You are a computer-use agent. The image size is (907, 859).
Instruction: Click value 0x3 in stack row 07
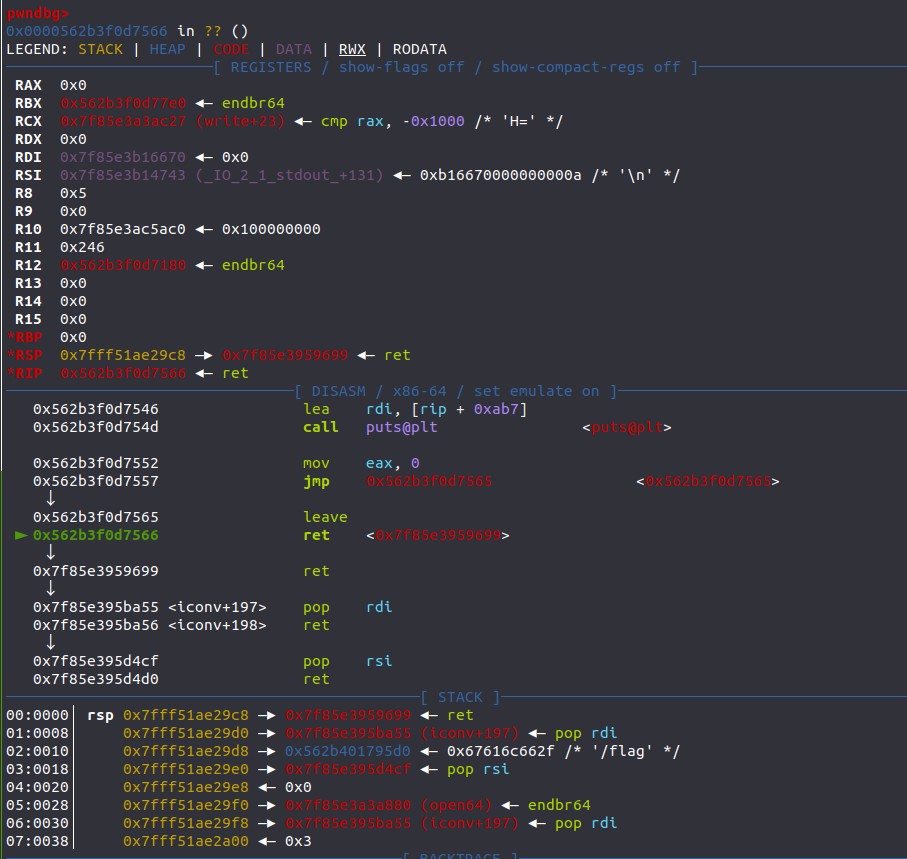(x=298, y=840)
